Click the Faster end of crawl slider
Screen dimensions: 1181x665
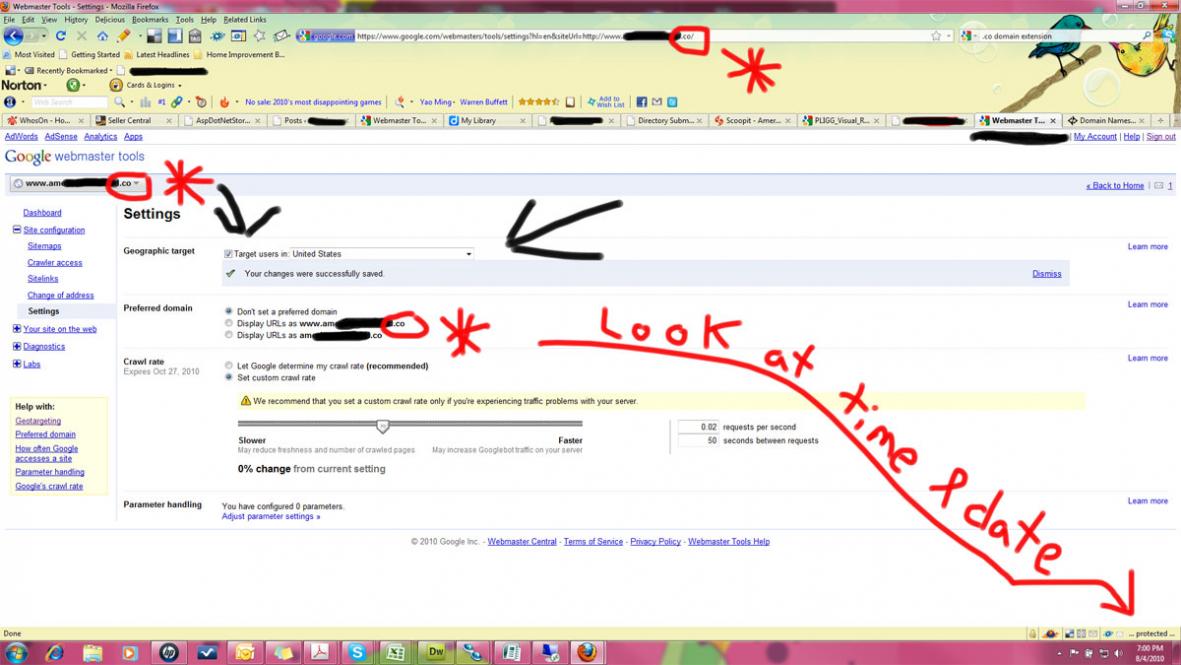570,441
